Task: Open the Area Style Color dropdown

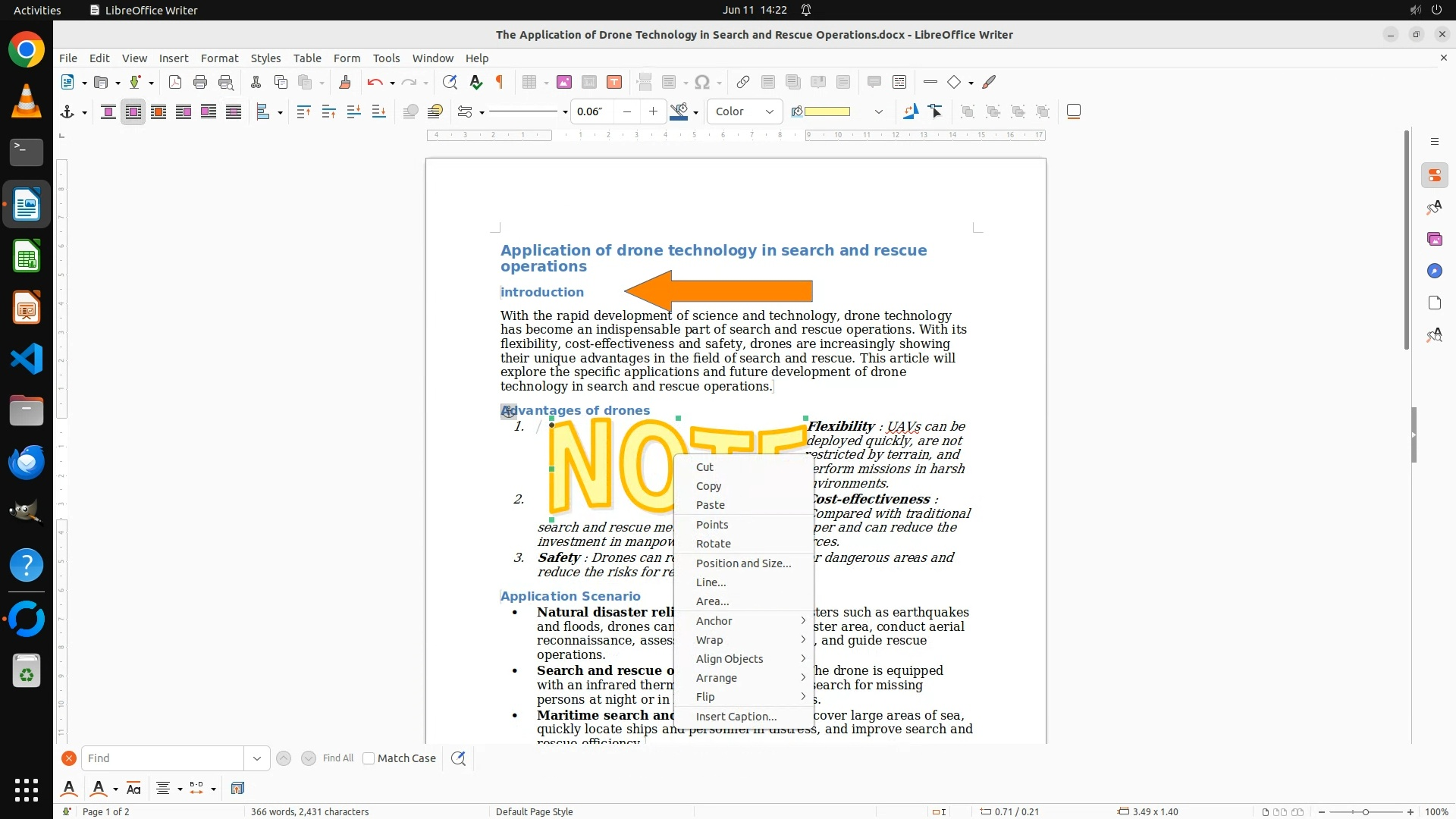Action: click(744, 112)
